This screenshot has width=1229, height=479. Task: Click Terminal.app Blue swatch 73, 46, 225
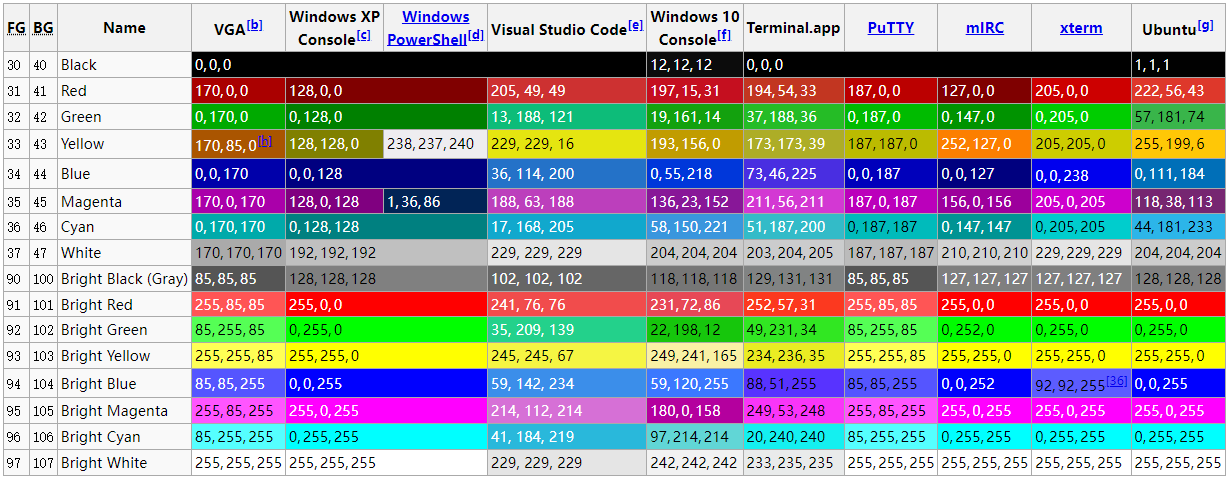[794, 174]
